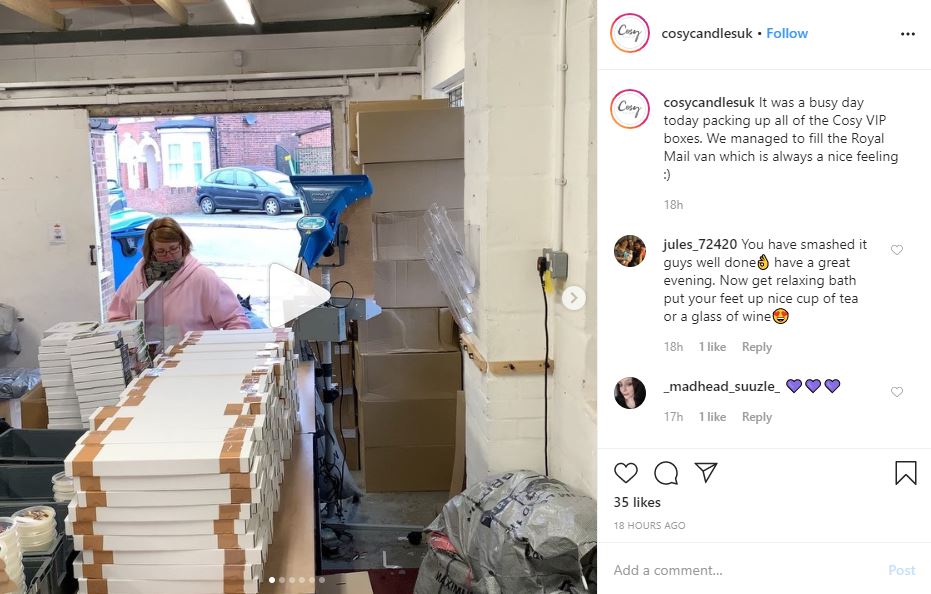The width and height of the screenshot is (931, 594).
Task: Save post with bookmark icon
Action: (905, 473)
